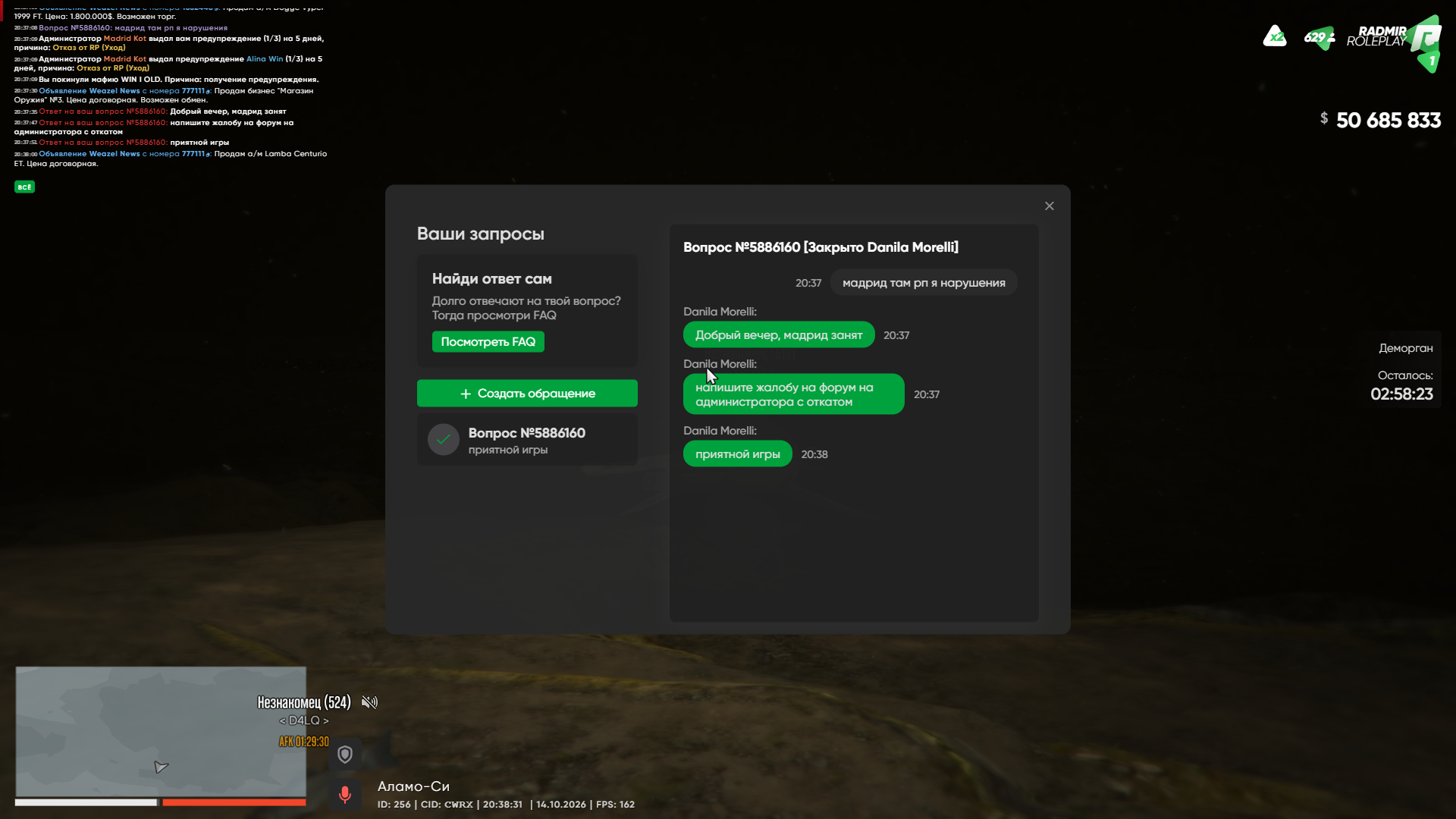Image resolution: width=1456 pixels, height=819 pixels.
Task: Click 'Создать обращение' to create a request
Action: [527, 394]
